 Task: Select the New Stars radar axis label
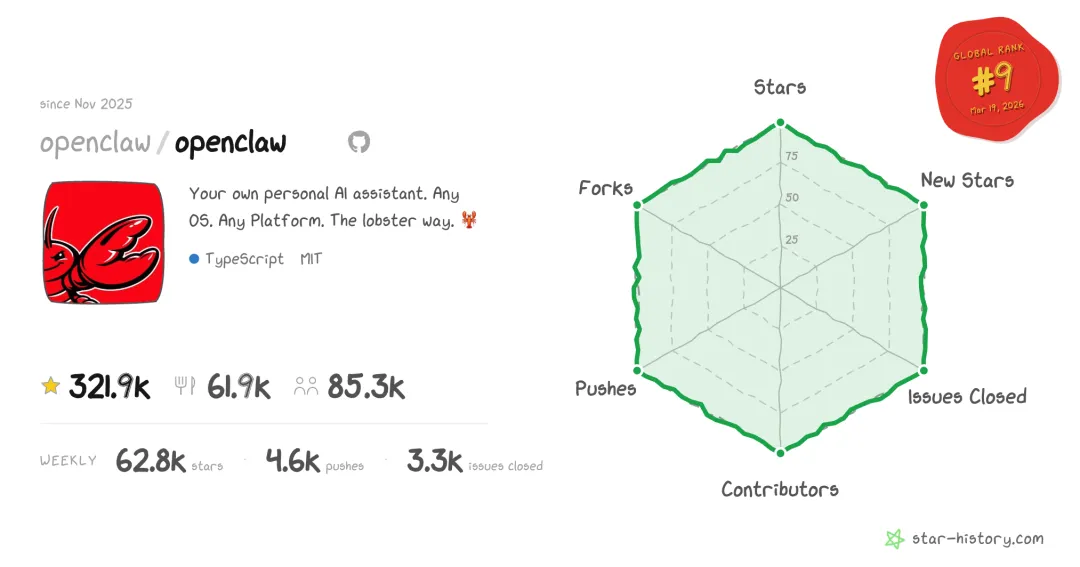(967, 181)
